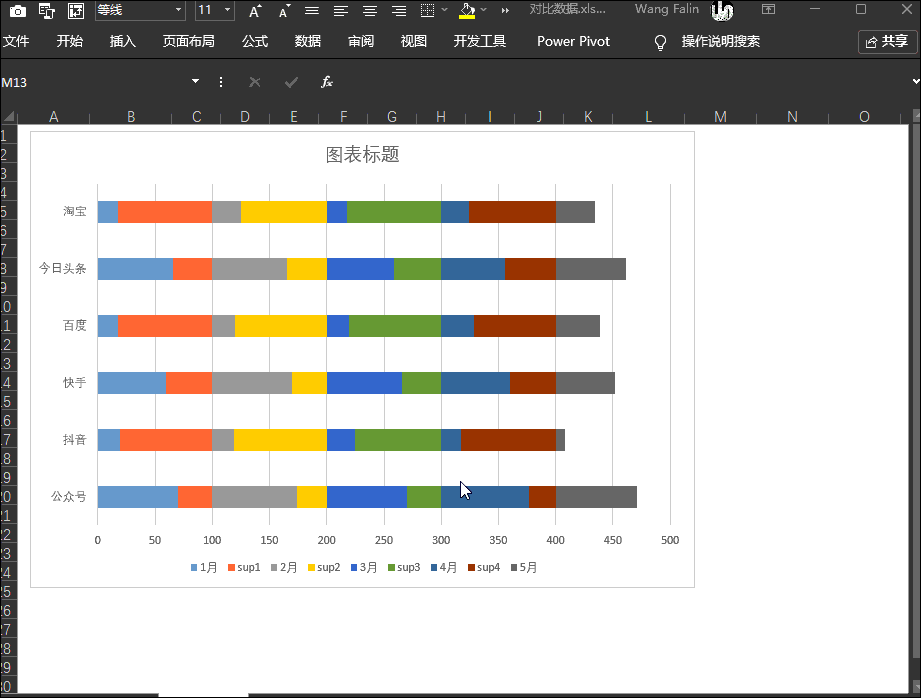Open the 文件 menu tab

pos(16,41)
